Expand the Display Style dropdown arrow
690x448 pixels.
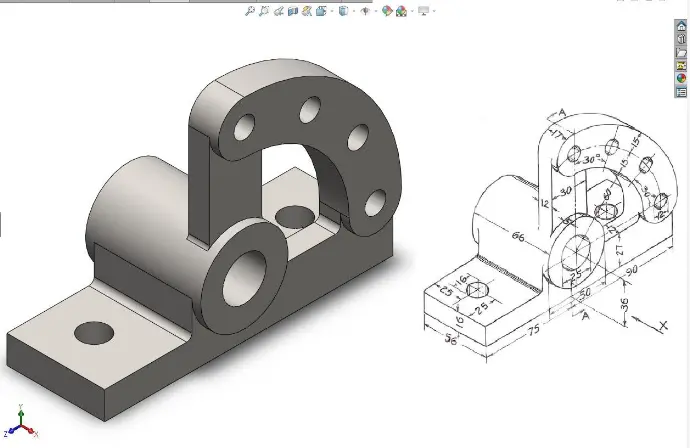[x=354, y=11]
